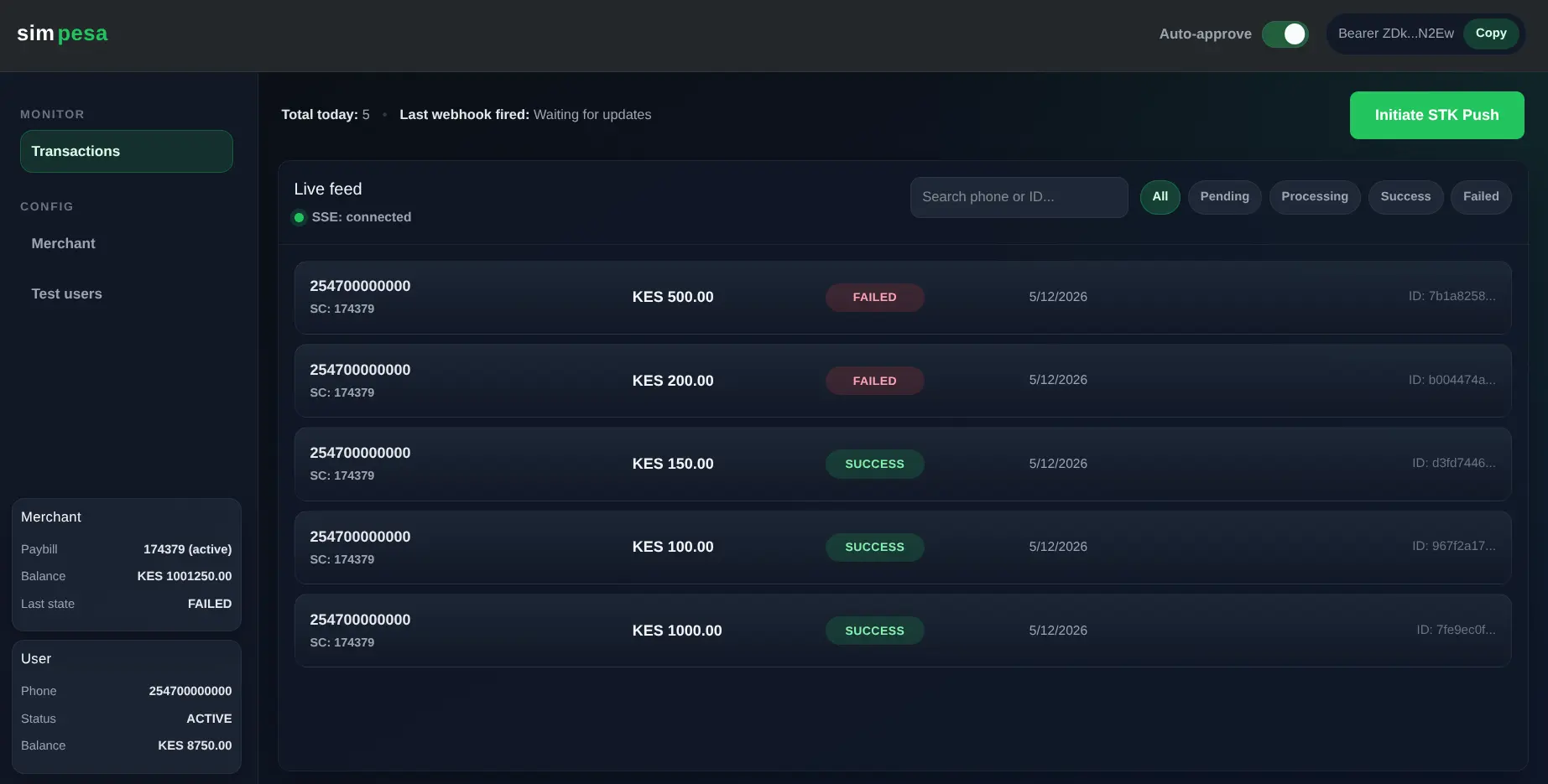The width and height of the screenshot is (1548, 784).
Task: Click user phone 254700000000 in User card
Action: (x=190, y=691)
